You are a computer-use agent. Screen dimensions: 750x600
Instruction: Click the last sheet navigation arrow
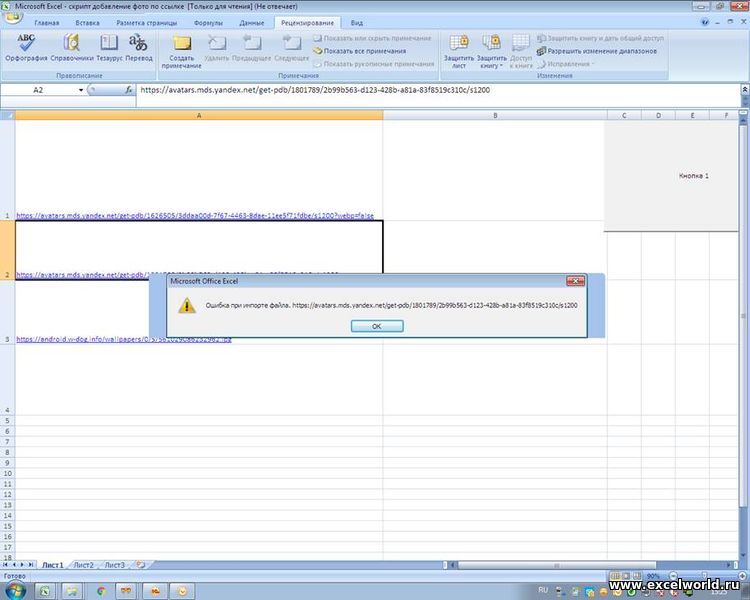[31, 565]
